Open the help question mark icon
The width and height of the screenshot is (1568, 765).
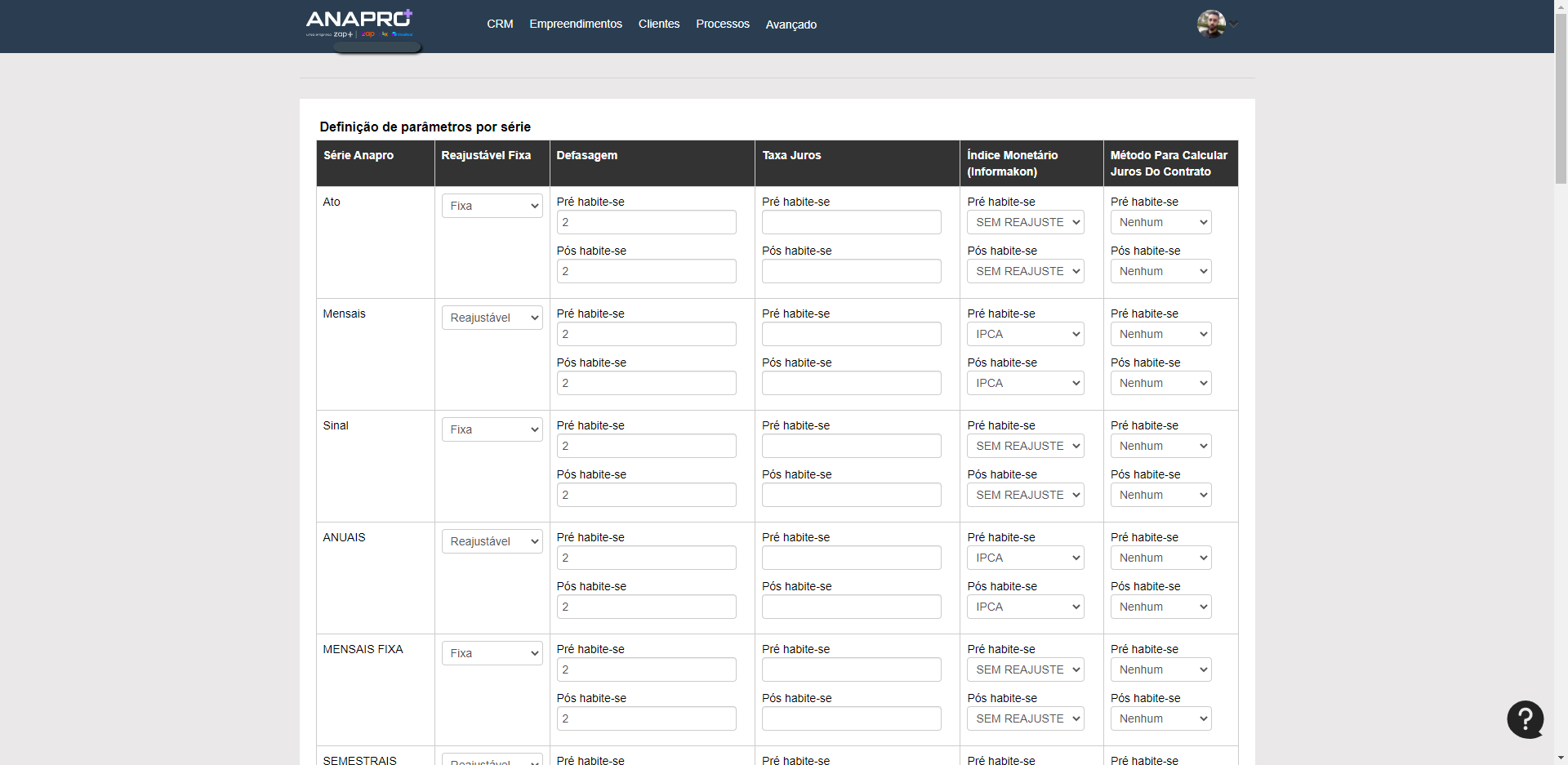[x=1525, y=719]
